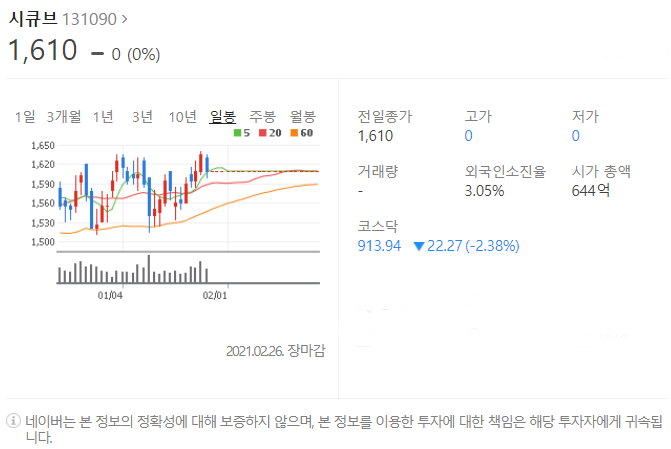The height and width of the screenshot is (449, 671).
Task: Open 시큐브 131090 stock detail link
Action: [68, 19]
